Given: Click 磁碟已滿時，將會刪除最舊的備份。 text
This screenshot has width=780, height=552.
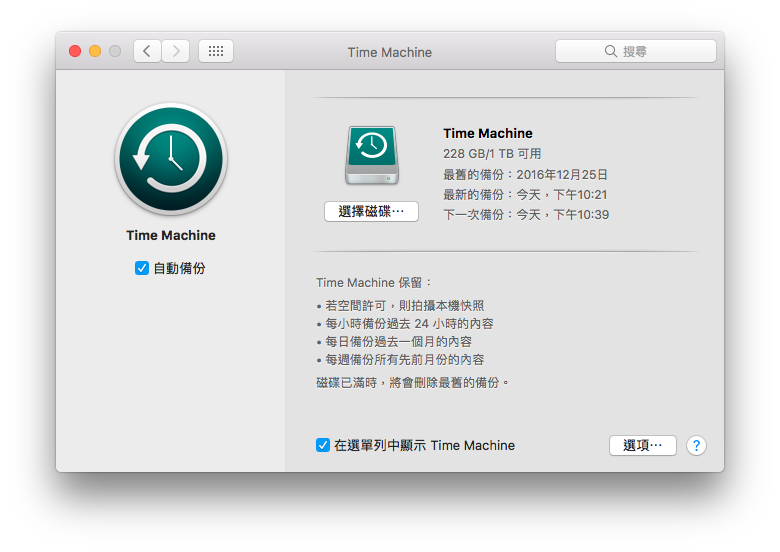Looking at the screenshot, I should click(x=412, y=382).
